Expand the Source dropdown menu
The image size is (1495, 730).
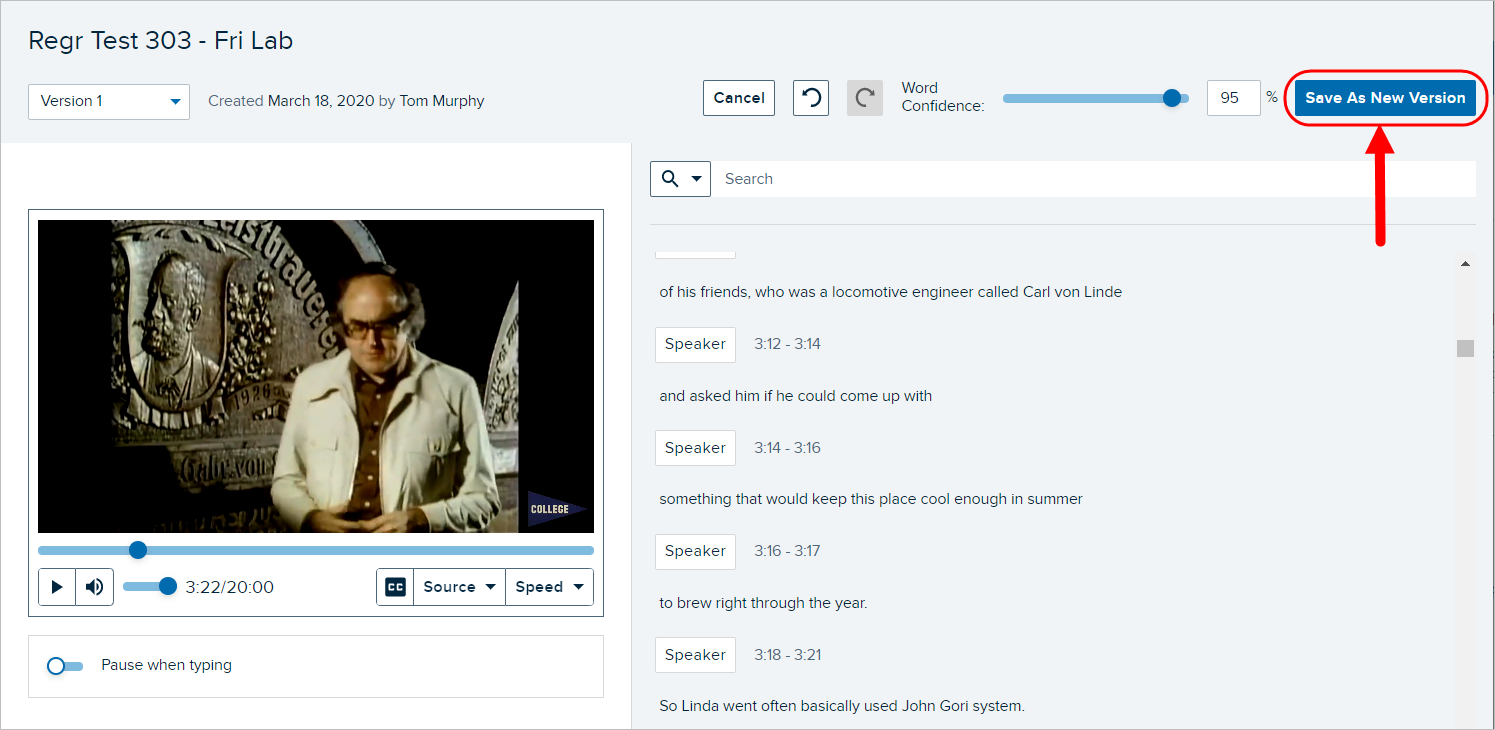(459, 587)
